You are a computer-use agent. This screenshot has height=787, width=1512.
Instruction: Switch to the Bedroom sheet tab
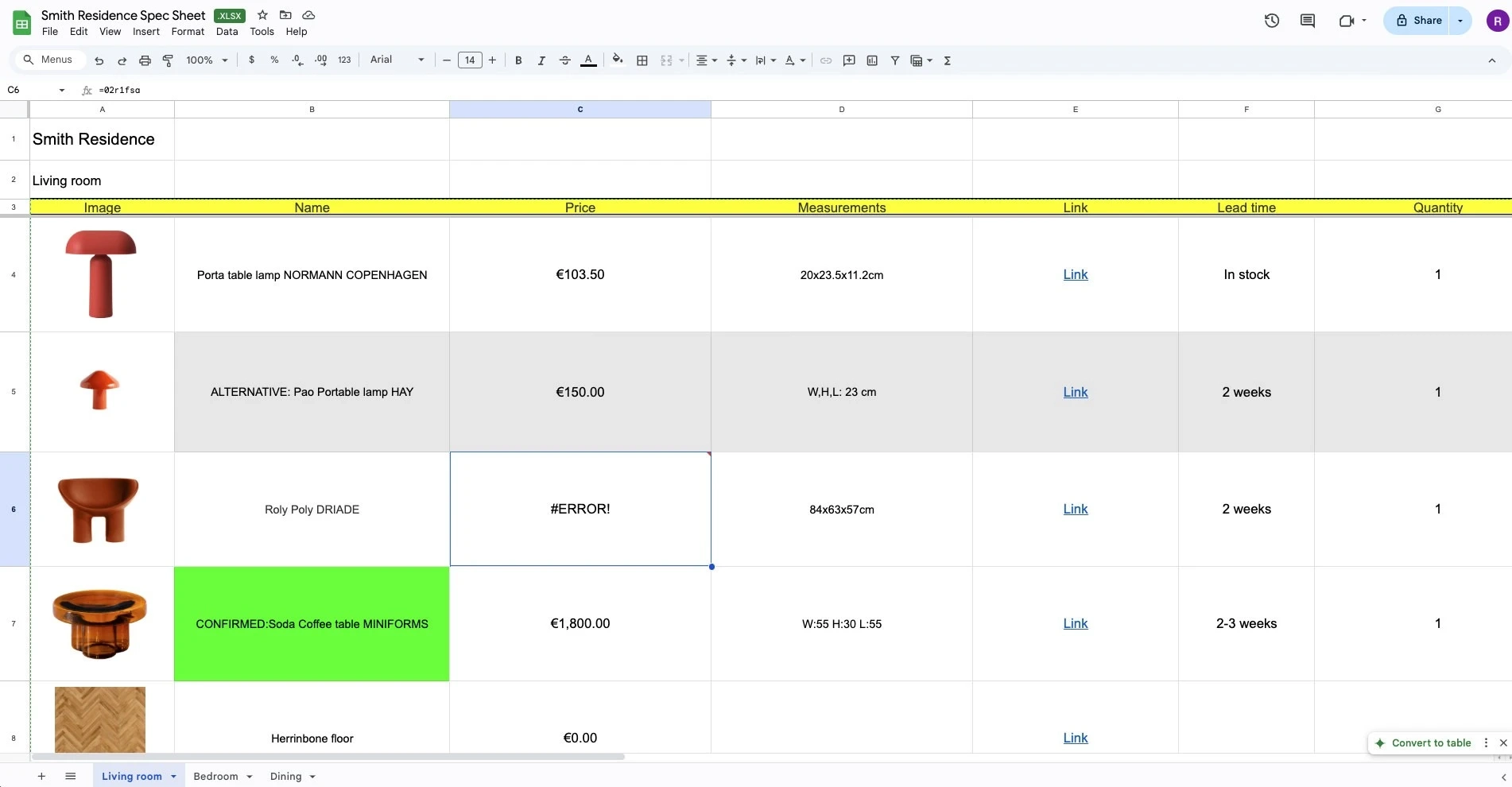point(215,777)
